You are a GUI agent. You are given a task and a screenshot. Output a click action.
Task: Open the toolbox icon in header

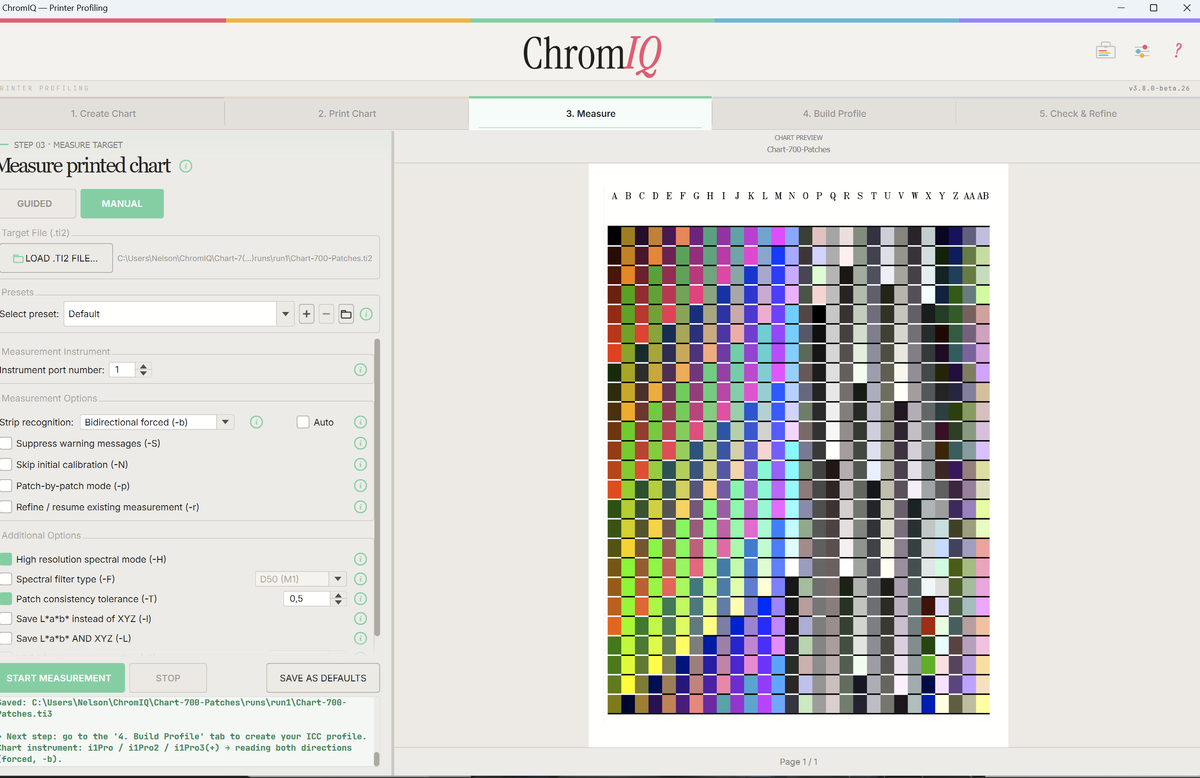click(x=1105, y=50)
